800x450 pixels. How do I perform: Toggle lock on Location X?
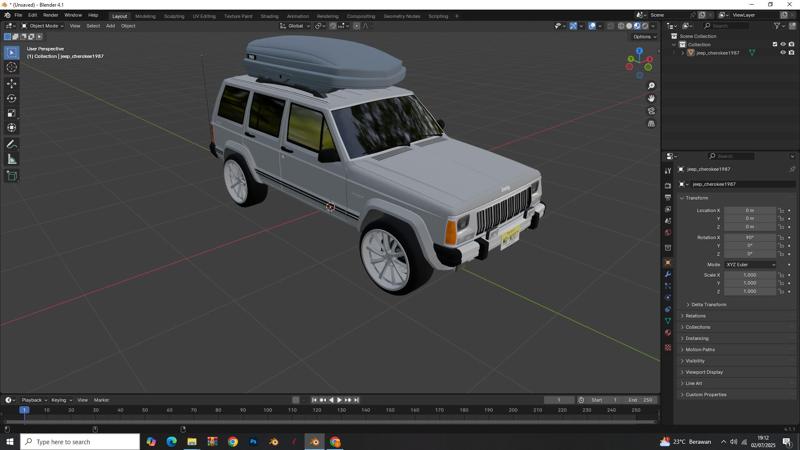(x=781, y=210)
